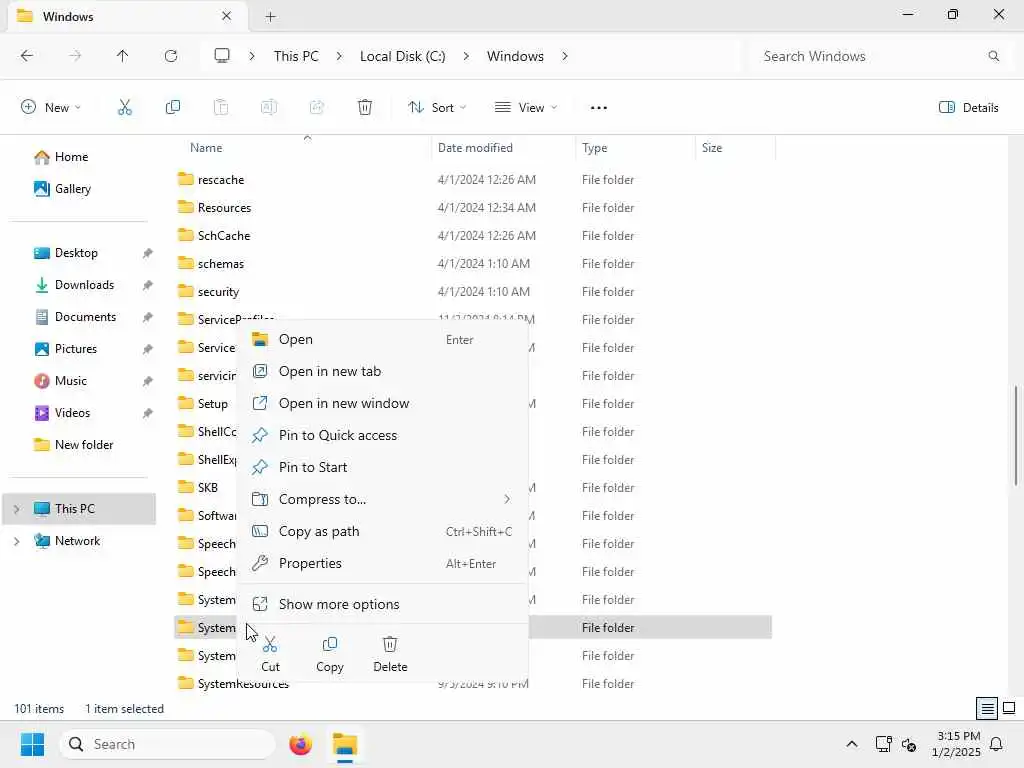Click the search magnifier icon
The image size is (1024, 768).
[994, 56]
